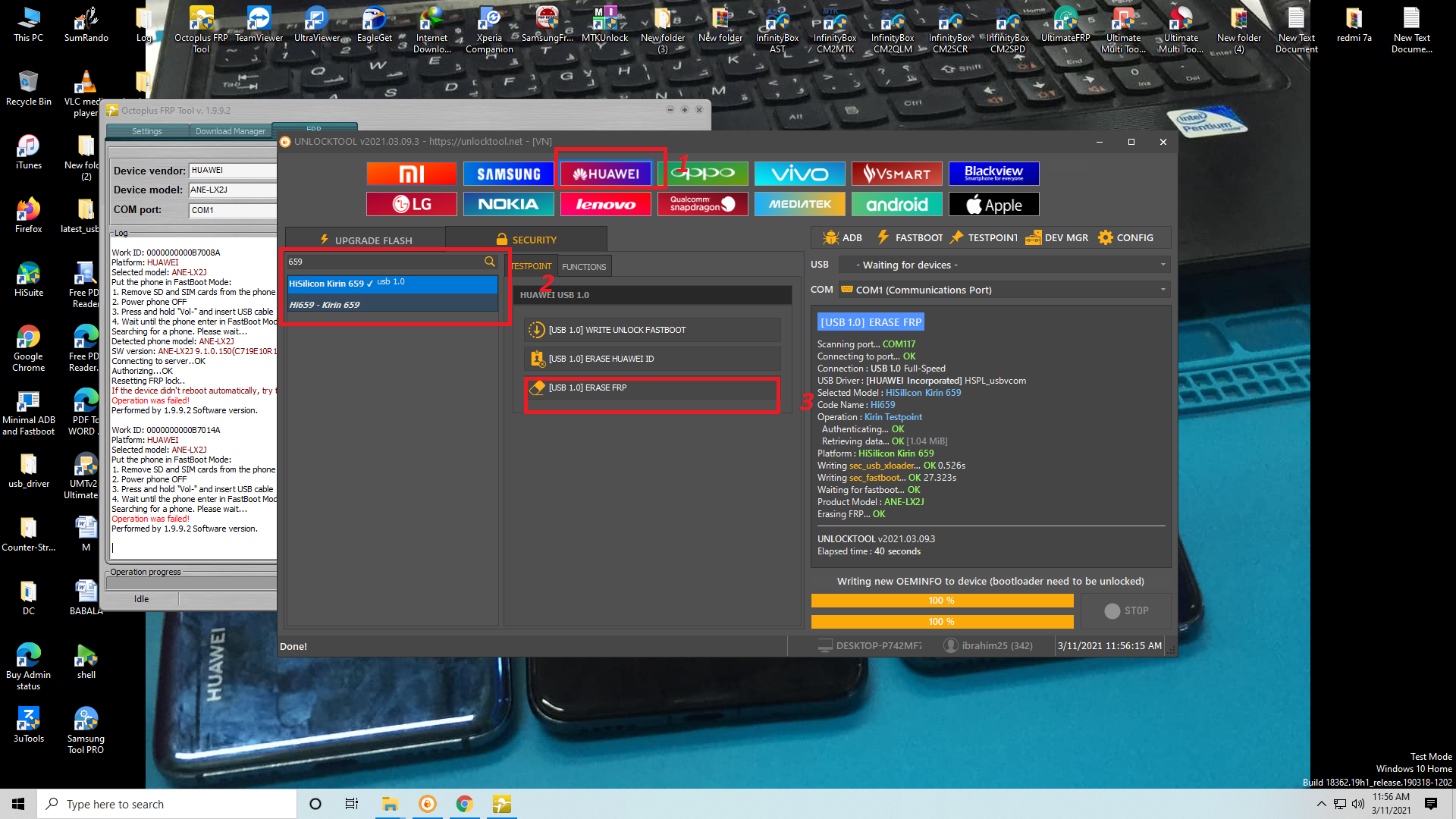Click the search magnifier icon in model filter

click(490, 262)
